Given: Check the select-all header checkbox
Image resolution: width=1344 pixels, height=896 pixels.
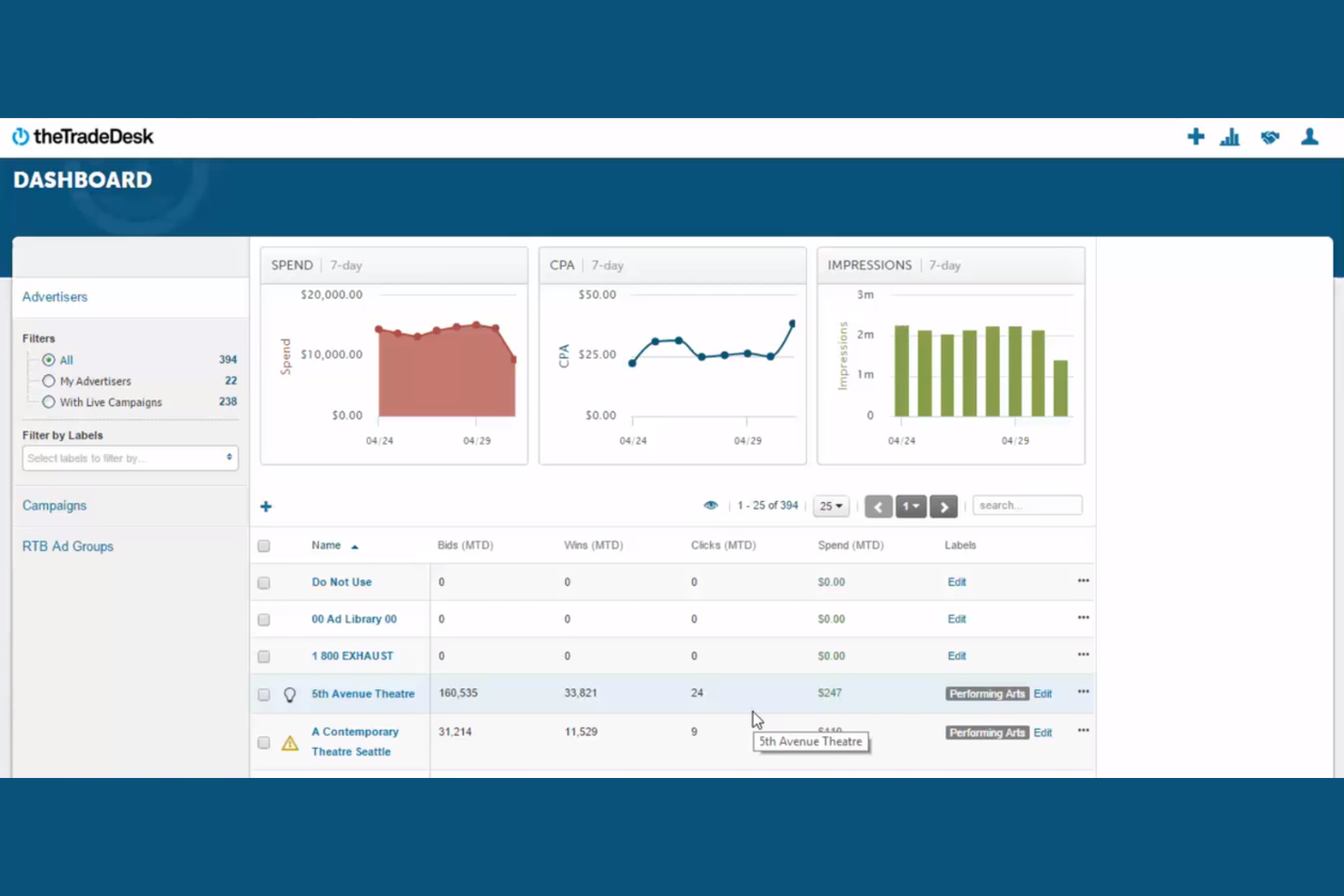Looking at the screenshot, I should (263, 546).
